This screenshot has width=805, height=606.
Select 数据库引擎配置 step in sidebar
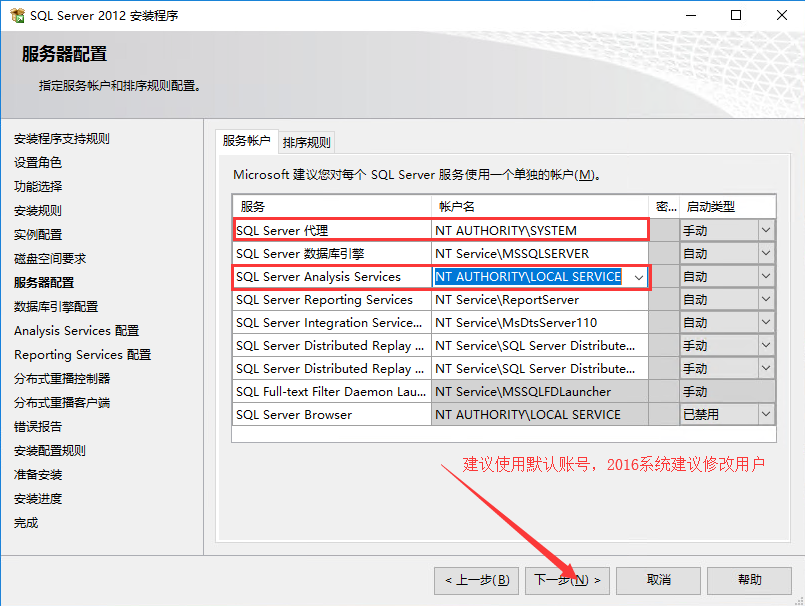[56, 307]
